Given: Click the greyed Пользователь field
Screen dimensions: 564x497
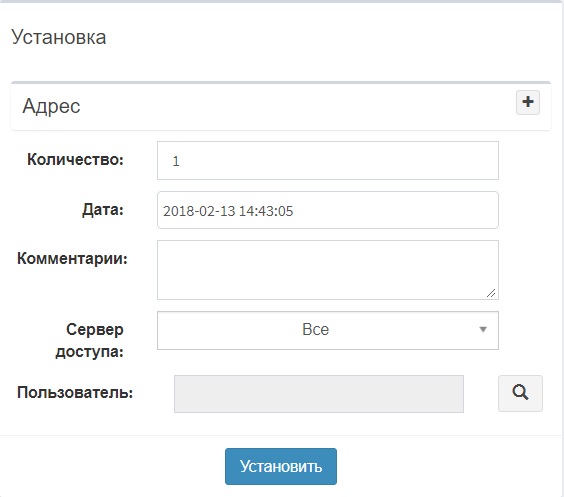Looking at the screenshot, I should tap(319, 394).
